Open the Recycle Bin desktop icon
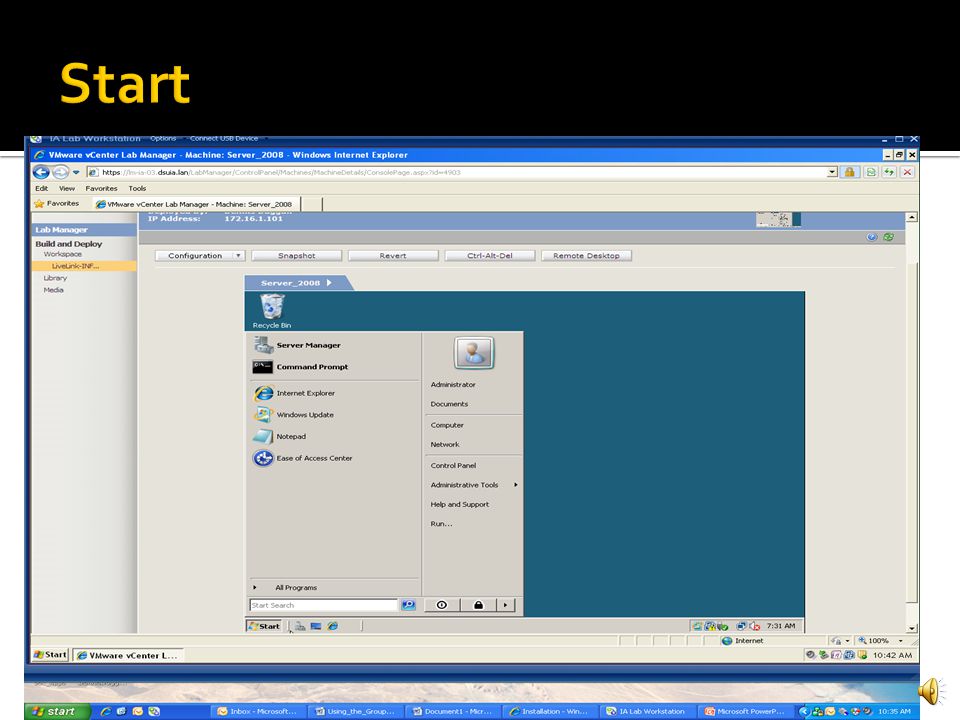 pyautogui.click(x=272, y=311)
